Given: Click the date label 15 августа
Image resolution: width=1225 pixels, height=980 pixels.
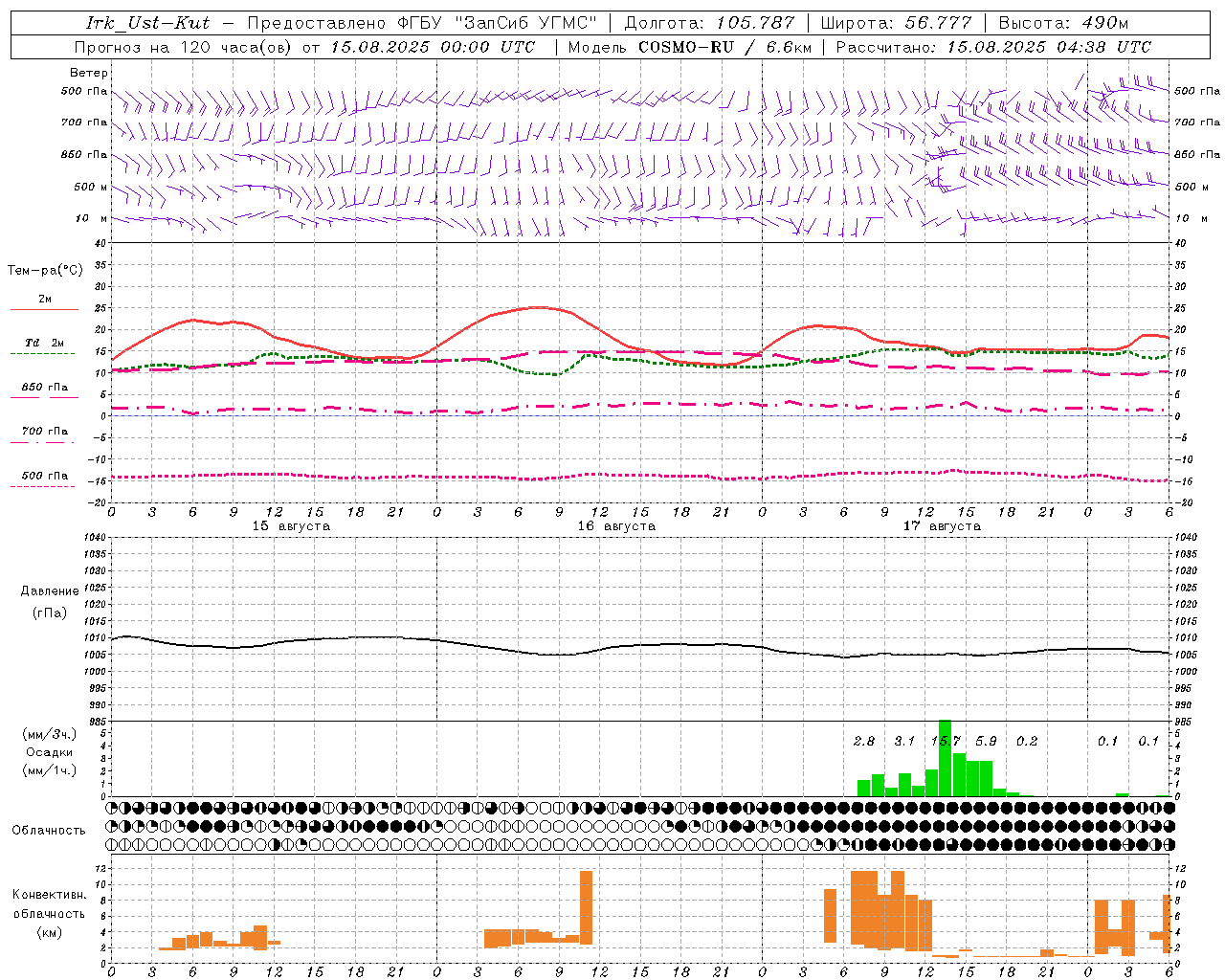Looking at the screenshot, I should pyautogui.click(x=291, y=526).
